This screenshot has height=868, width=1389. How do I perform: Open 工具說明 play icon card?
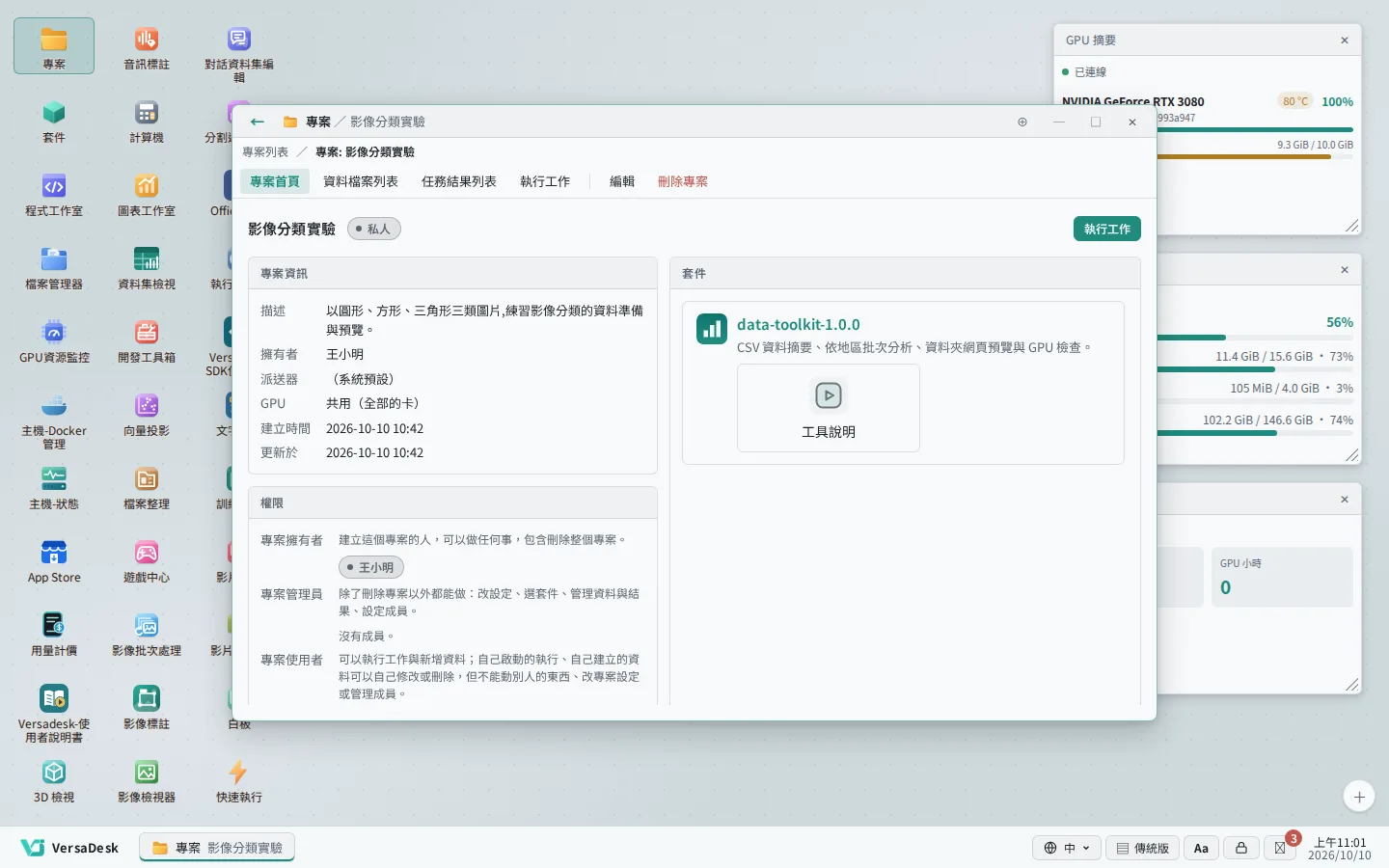coord(829,408)
